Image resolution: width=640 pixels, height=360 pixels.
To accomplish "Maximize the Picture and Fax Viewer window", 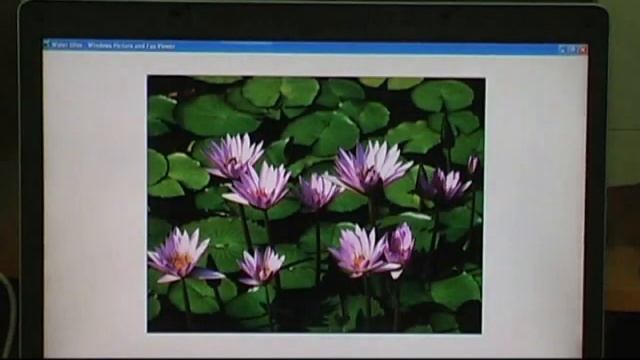I will [x=573, y=49].
